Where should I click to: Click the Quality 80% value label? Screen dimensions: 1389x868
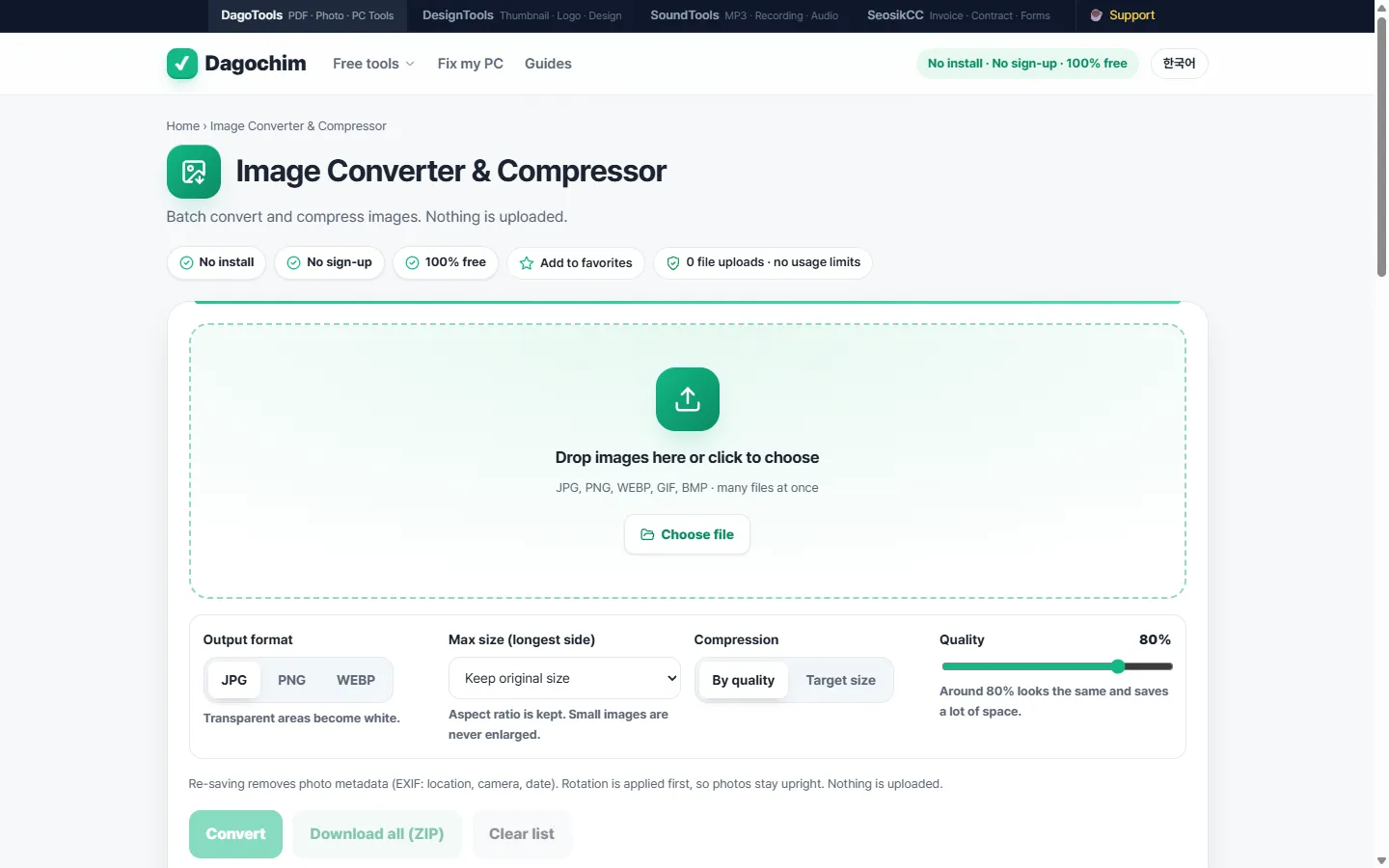(1155, 640)
